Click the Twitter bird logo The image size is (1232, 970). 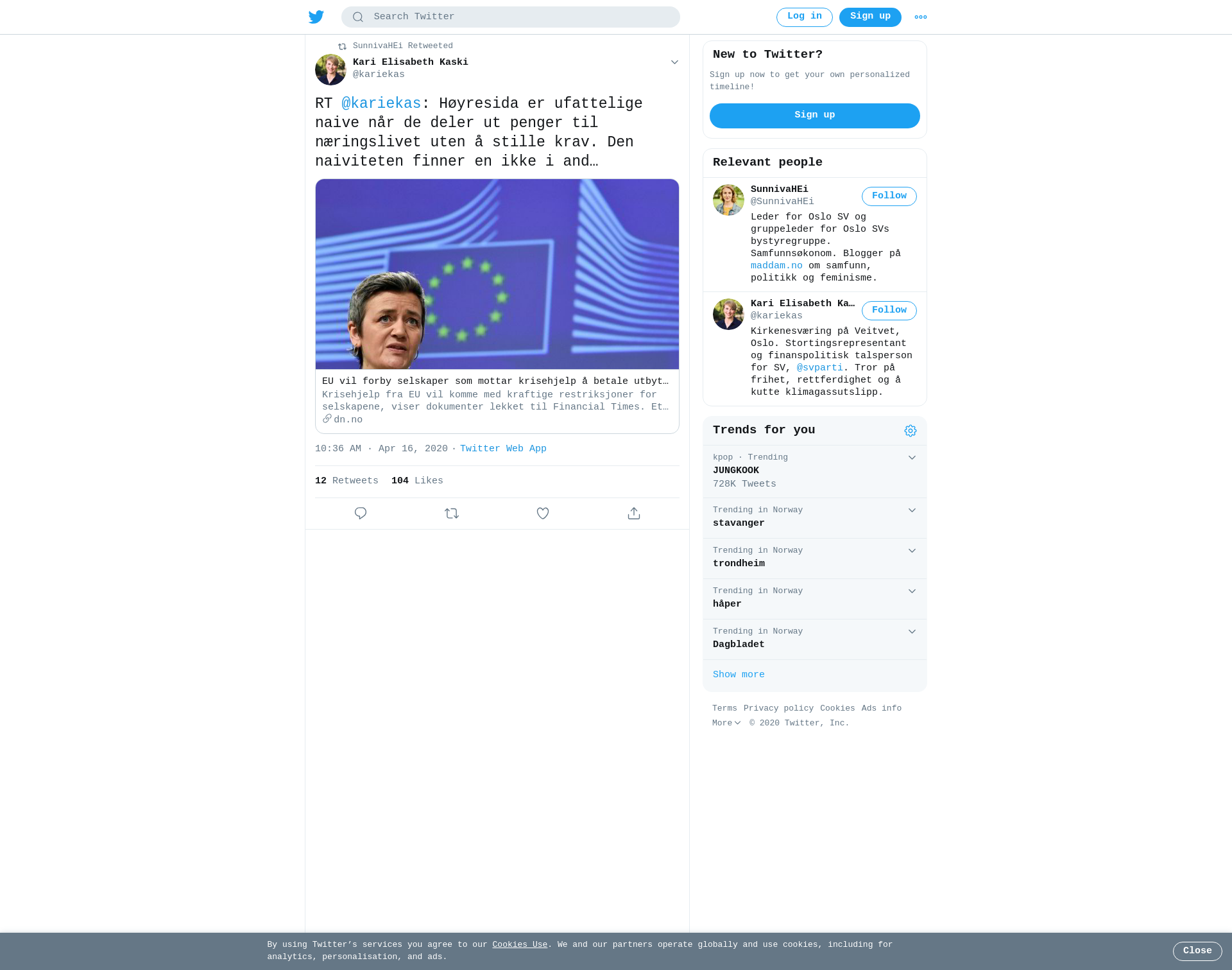click(316, 17)
